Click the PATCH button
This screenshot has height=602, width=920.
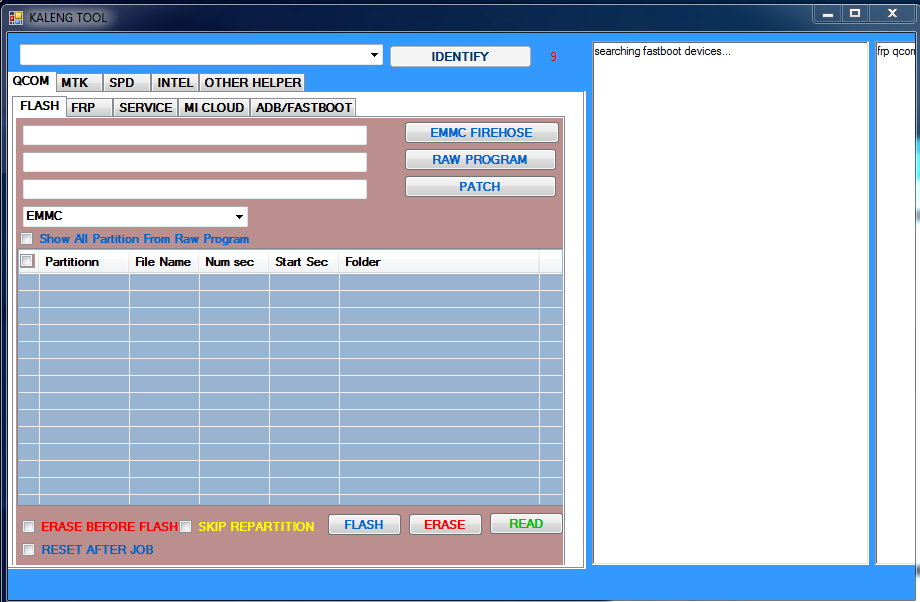[480, 187]
